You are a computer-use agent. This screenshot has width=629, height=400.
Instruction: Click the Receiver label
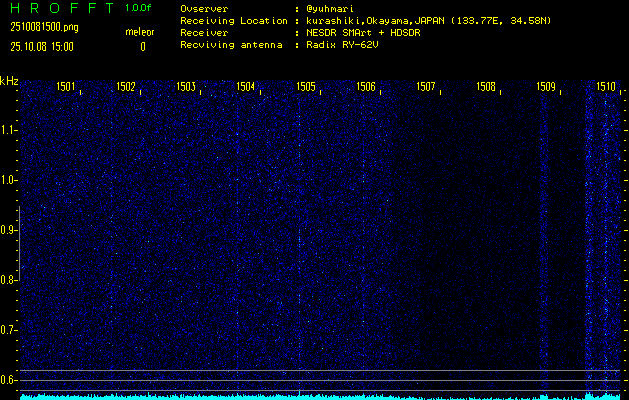(204, 33)
